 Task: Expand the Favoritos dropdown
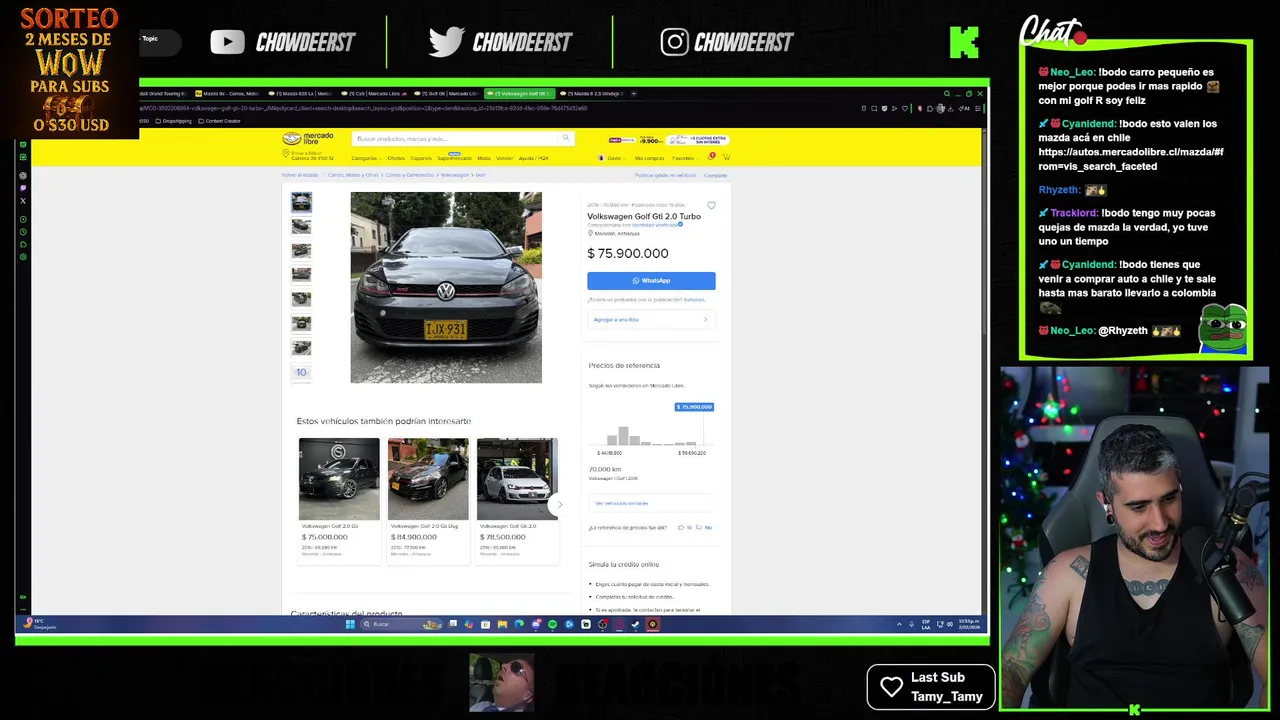click(684, 158)
